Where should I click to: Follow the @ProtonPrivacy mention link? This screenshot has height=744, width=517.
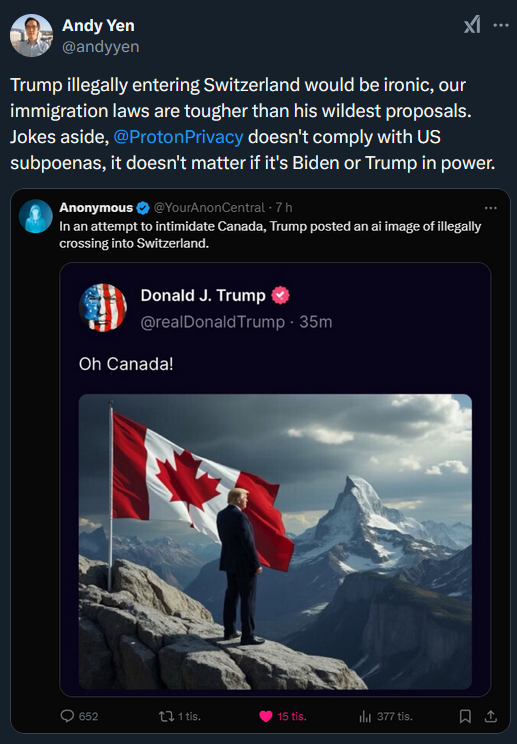178,137
